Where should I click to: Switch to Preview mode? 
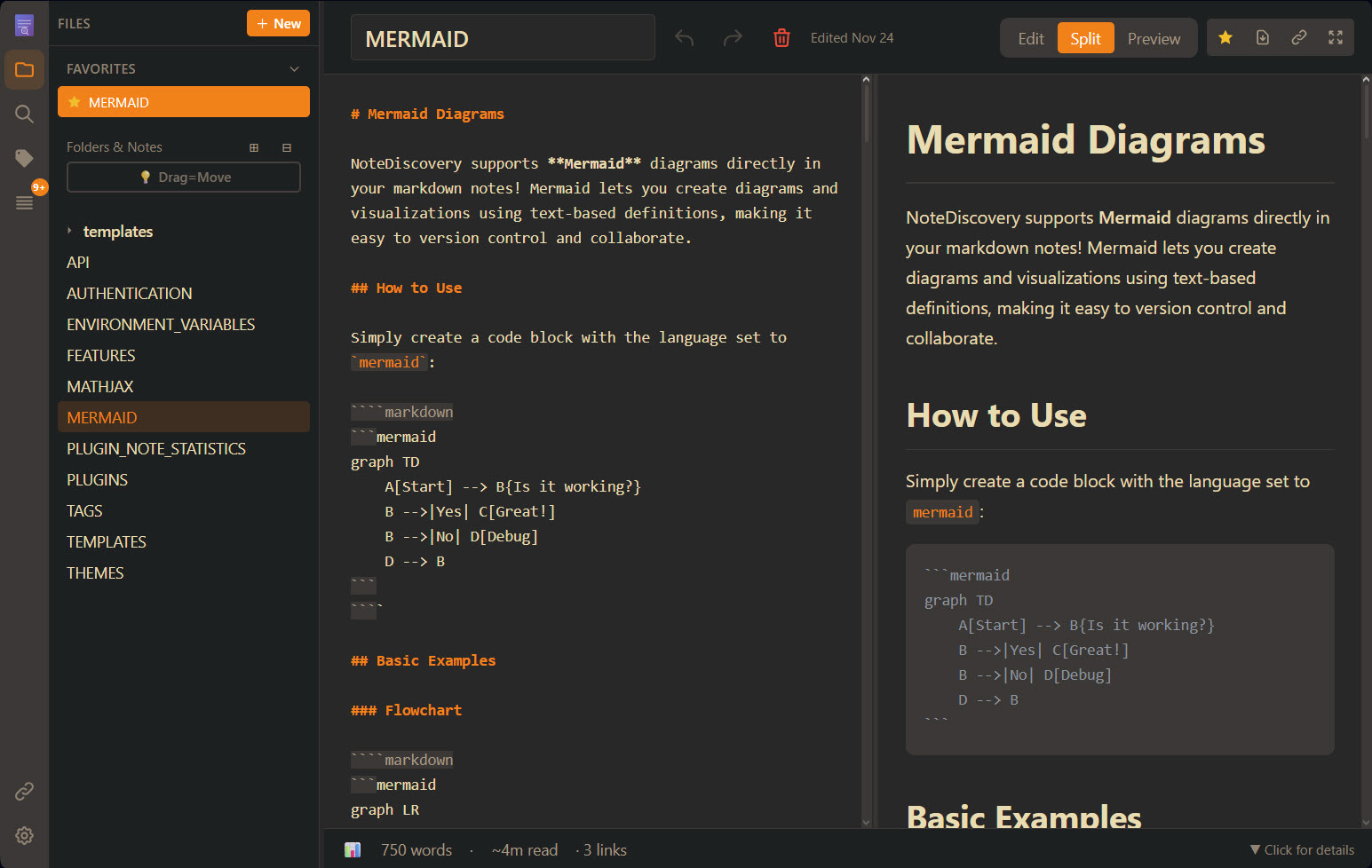pyautogui.click(x=1154, y=37)
